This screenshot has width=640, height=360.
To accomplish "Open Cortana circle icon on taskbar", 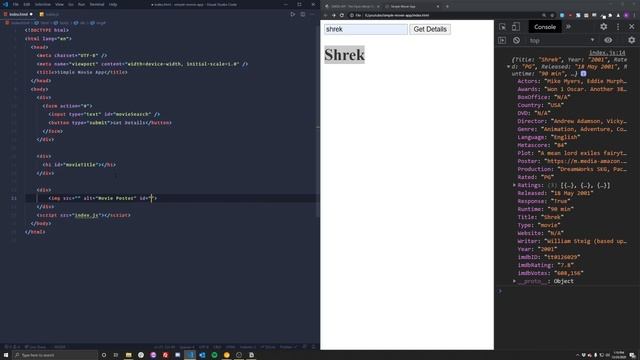I will pos(104,355).
